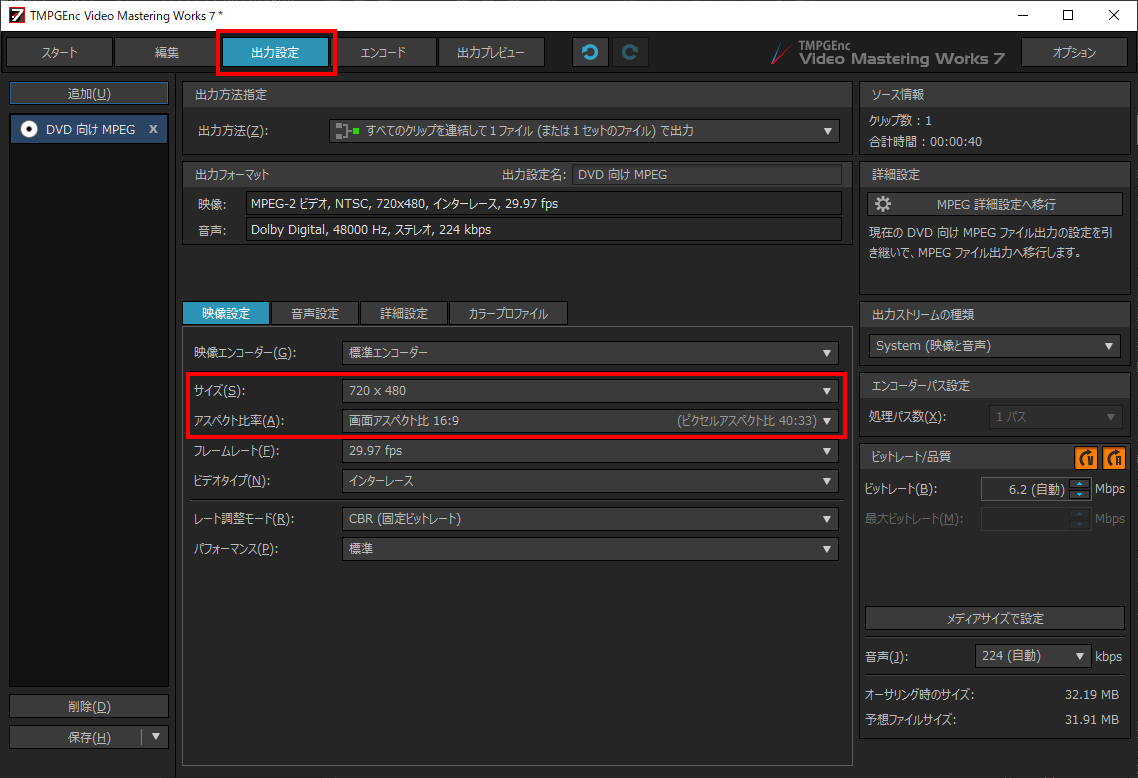1138x778 pixels.
Task: Select the 映像設定 tab
Action: click(226, 314)
